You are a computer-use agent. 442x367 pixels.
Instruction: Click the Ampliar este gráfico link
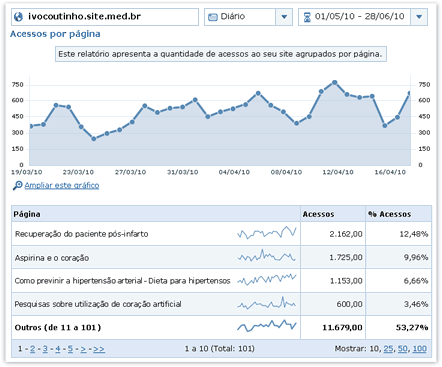[x=62, y=185]
